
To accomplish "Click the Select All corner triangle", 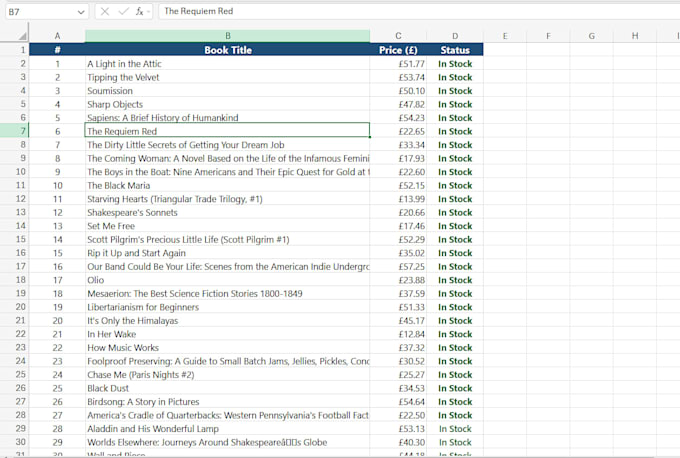I will 23,36.
